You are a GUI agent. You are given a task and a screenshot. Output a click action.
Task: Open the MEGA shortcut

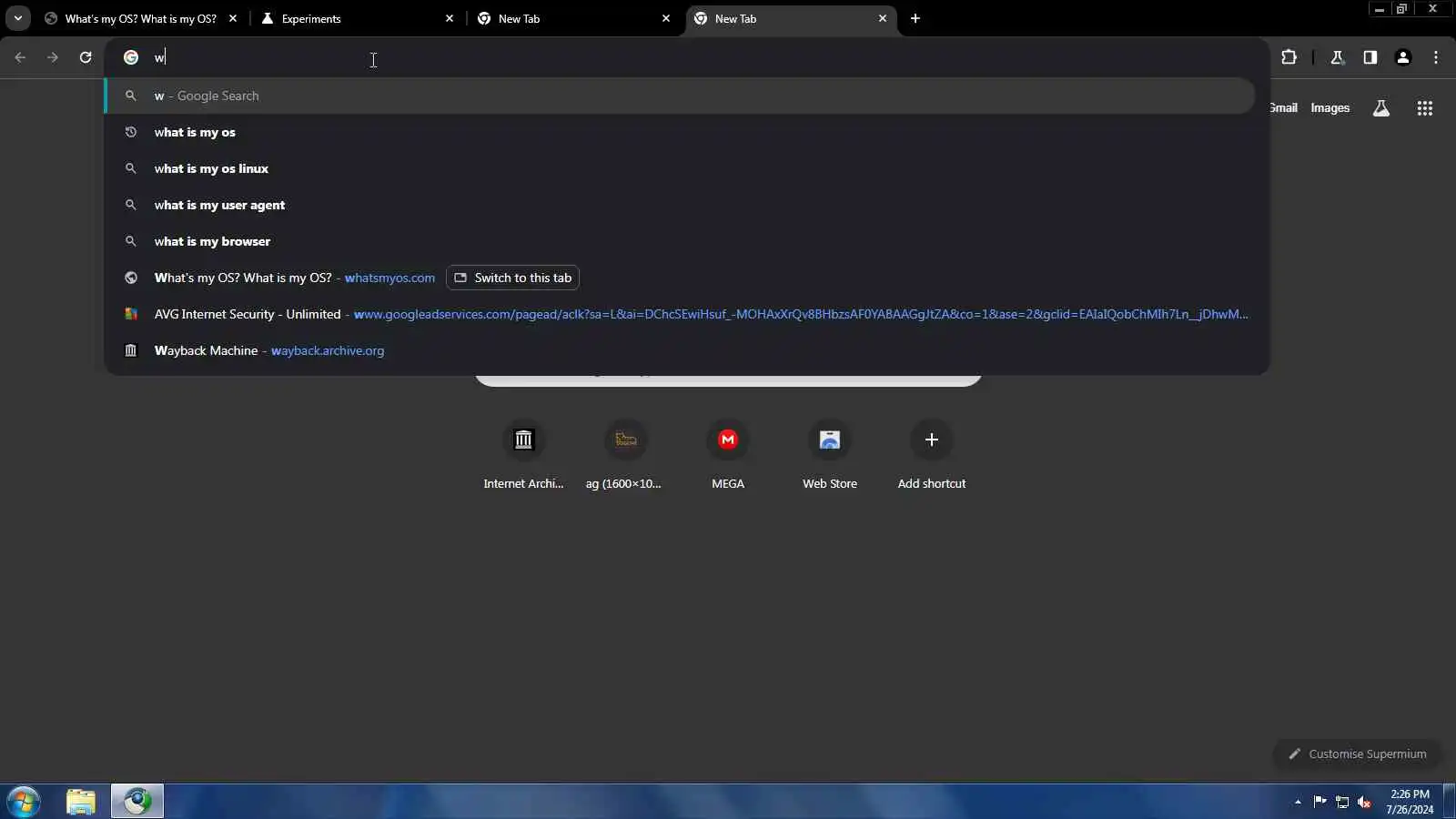pos(728,455)
